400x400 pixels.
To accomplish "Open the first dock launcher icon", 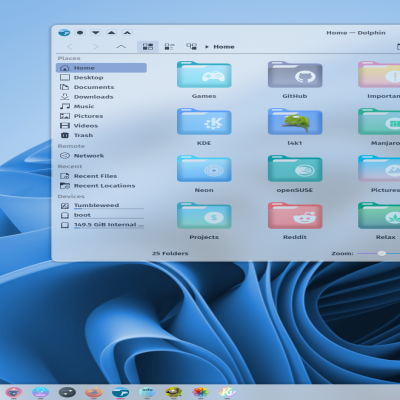I will (14, 392).
